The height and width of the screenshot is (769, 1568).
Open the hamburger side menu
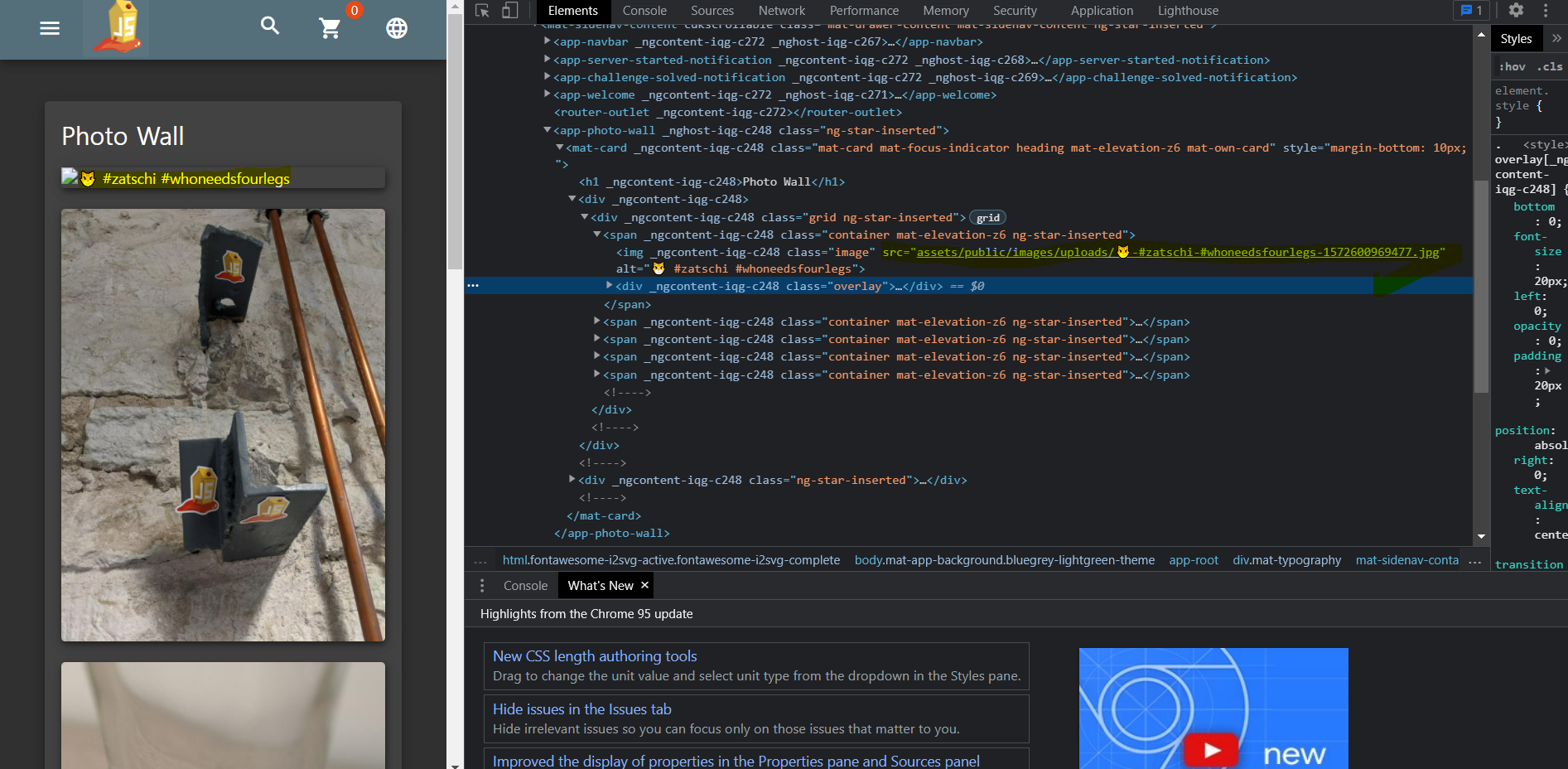(x=50, y=28)
